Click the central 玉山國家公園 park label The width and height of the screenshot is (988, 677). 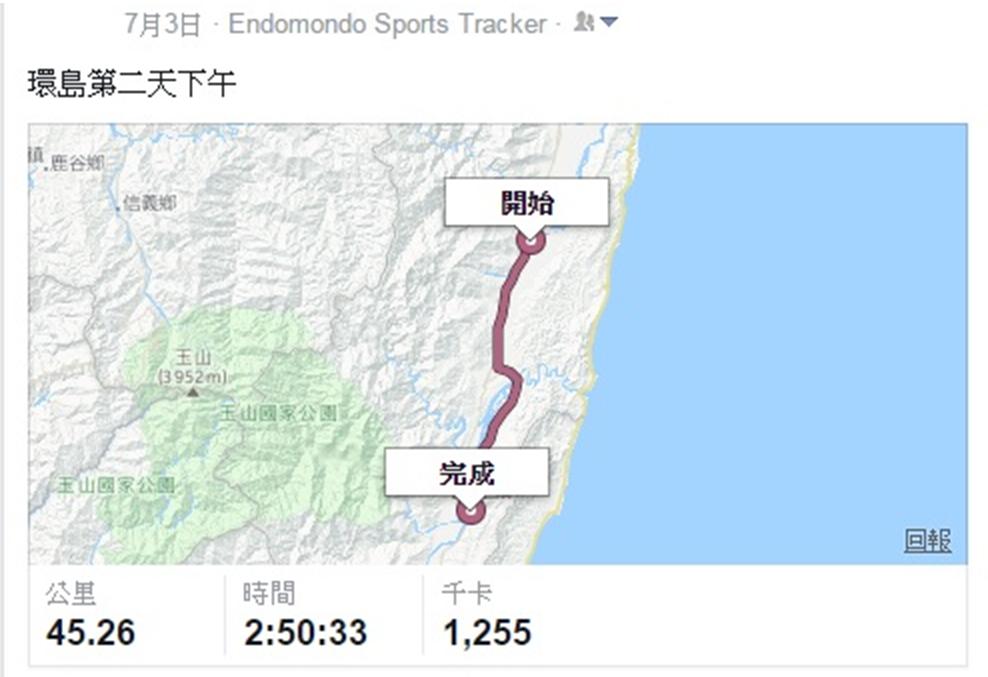pos(278,414)
